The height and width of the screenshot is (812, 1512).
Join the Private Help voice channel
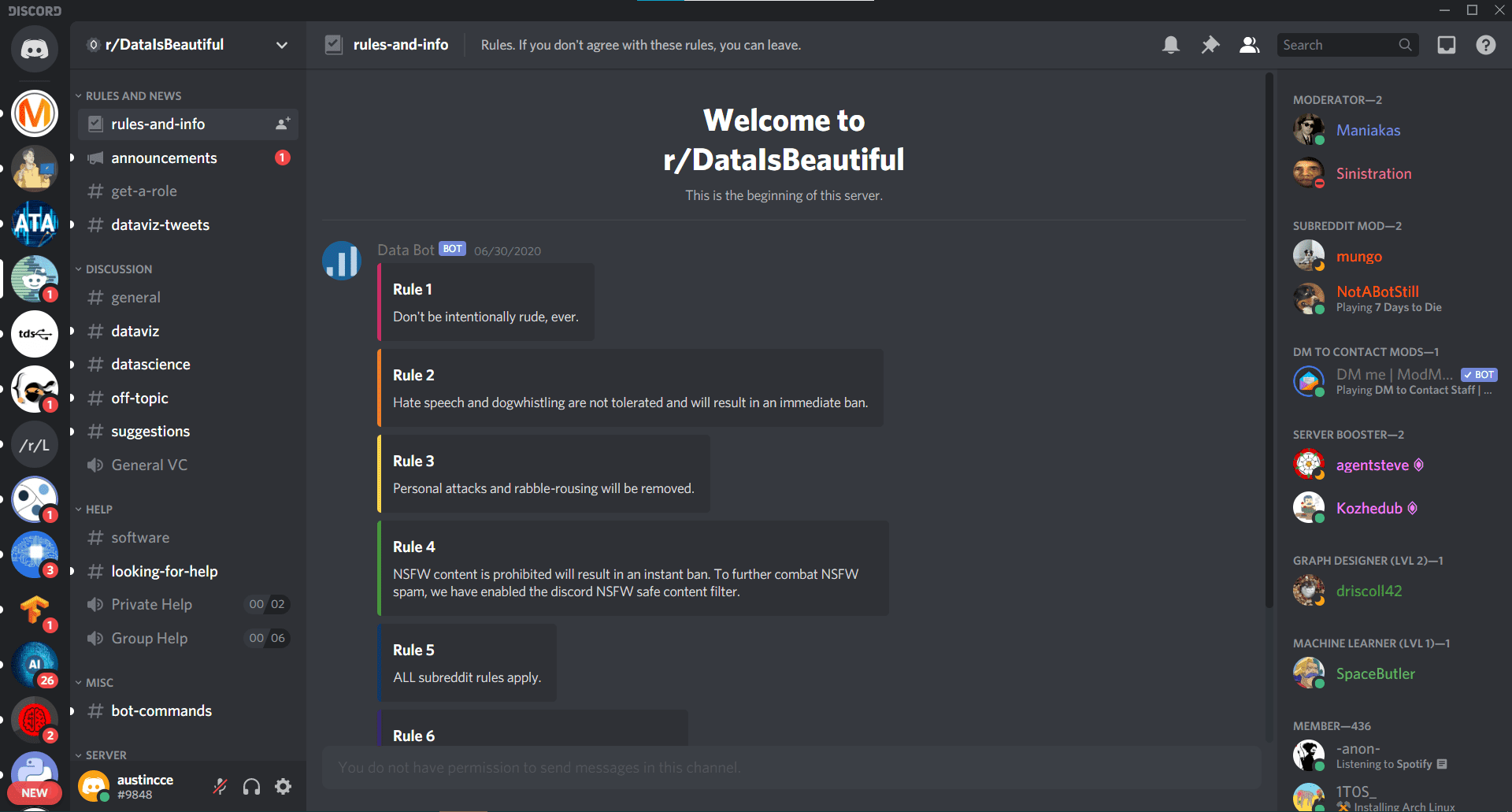pyautogui.click(x=188, y=604)
